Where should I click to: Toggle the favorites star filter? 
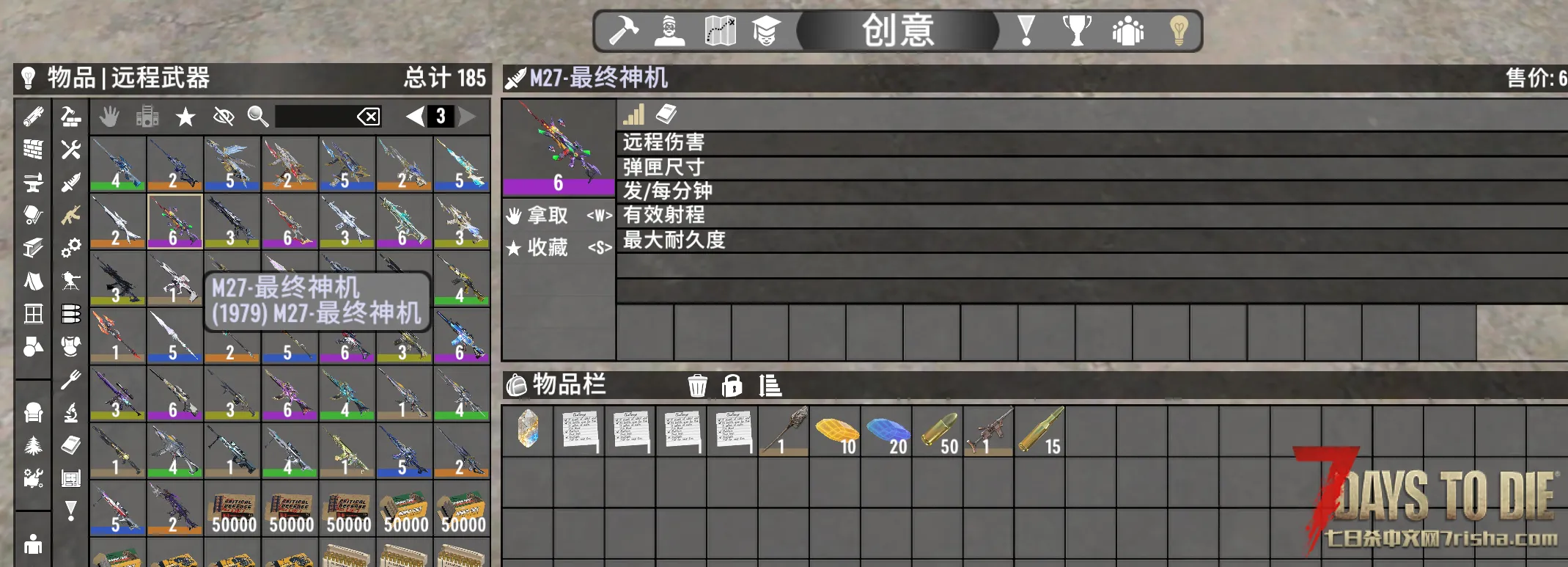click(x=185, y=116)
